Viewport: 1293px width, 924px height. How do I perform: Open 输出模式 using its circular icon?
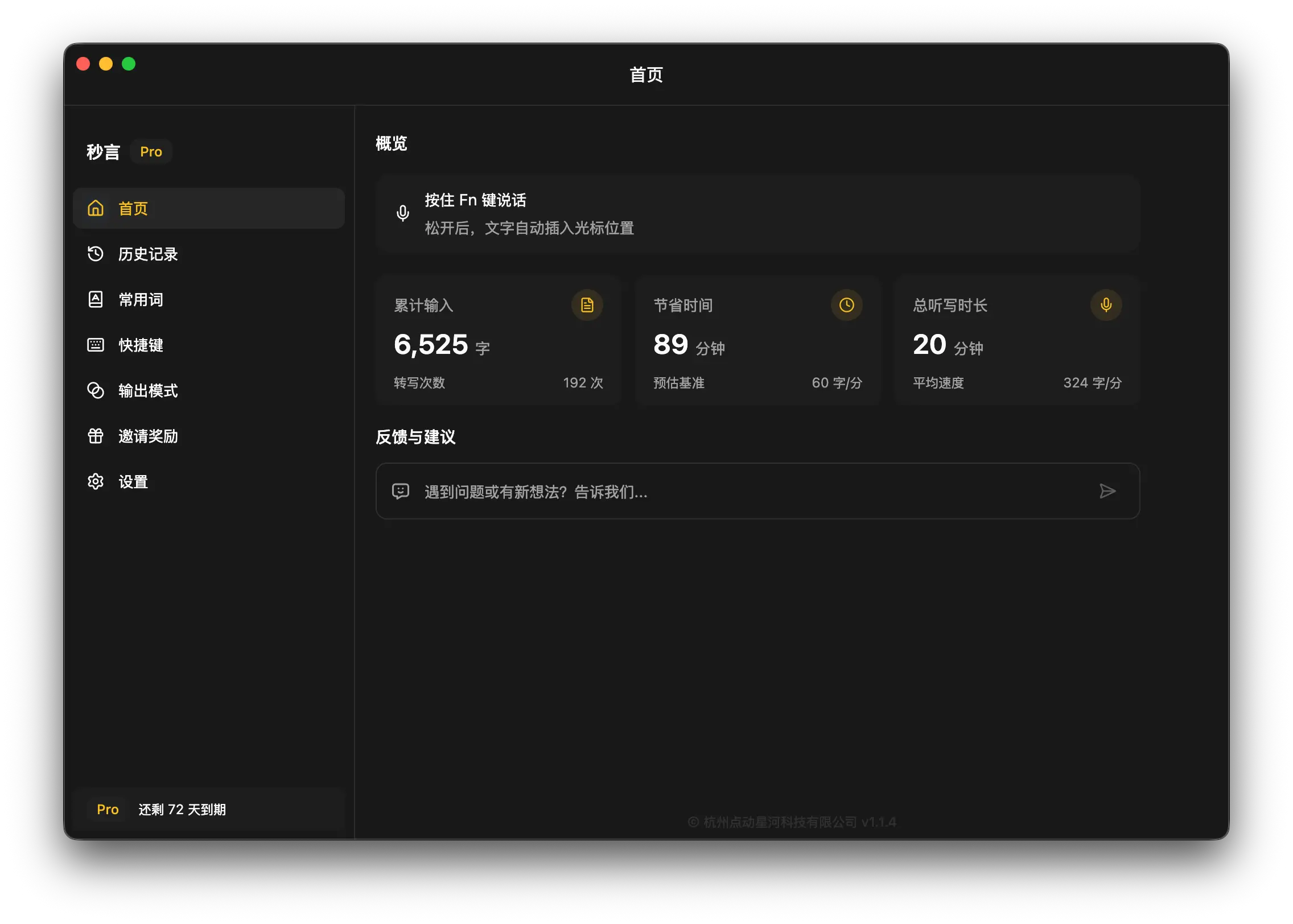[97, 391]
